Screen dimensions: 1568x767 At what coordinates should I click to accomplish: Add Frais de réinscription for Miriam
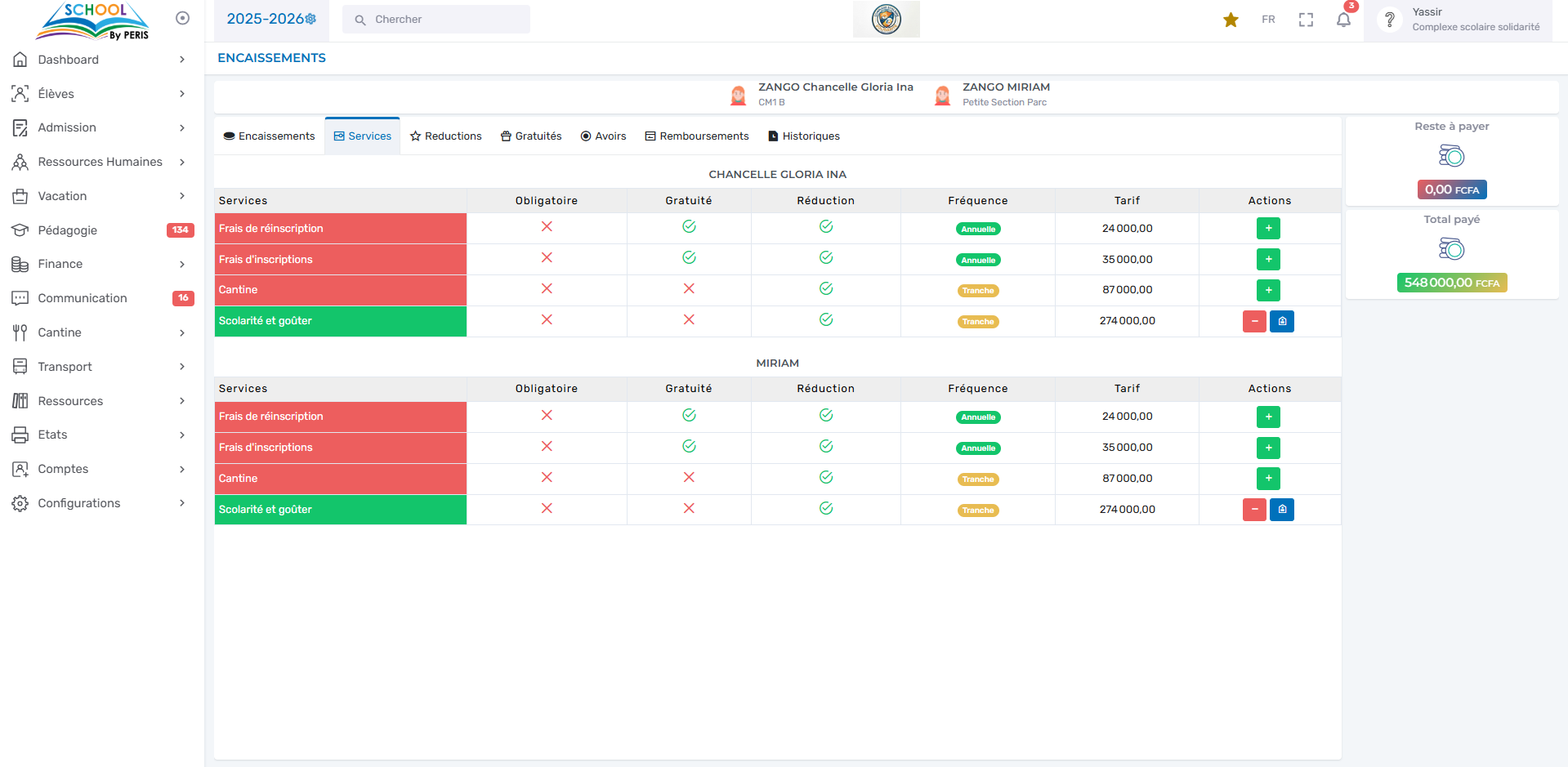1268,417
